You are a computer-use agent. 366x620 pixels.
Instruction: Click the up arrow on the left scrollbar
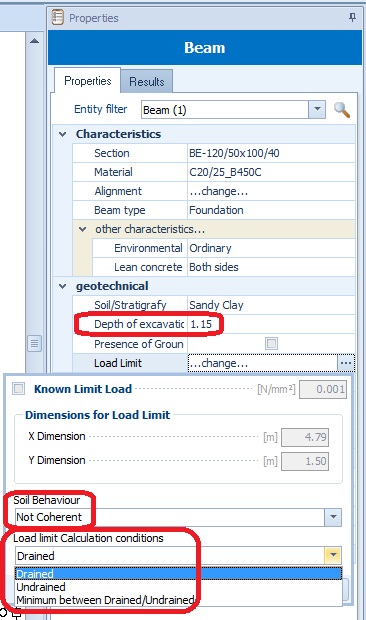(x=34, y=40)
